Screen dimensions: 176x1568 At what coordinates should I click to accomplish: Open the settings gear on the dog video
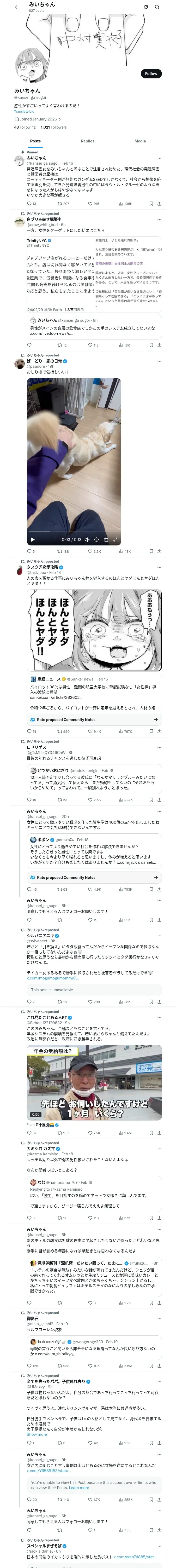[96, 539]
